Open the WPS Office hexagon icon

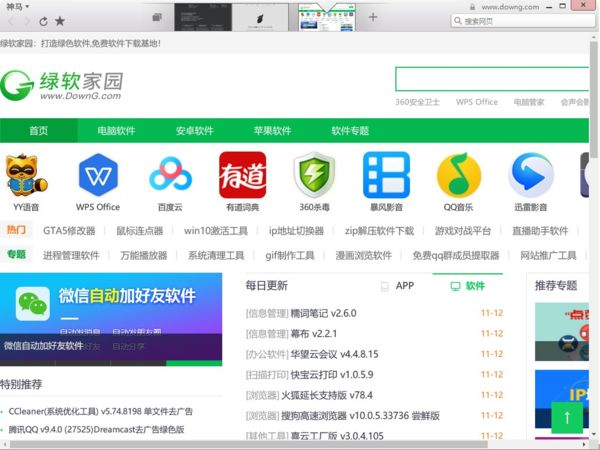point(98,175)
